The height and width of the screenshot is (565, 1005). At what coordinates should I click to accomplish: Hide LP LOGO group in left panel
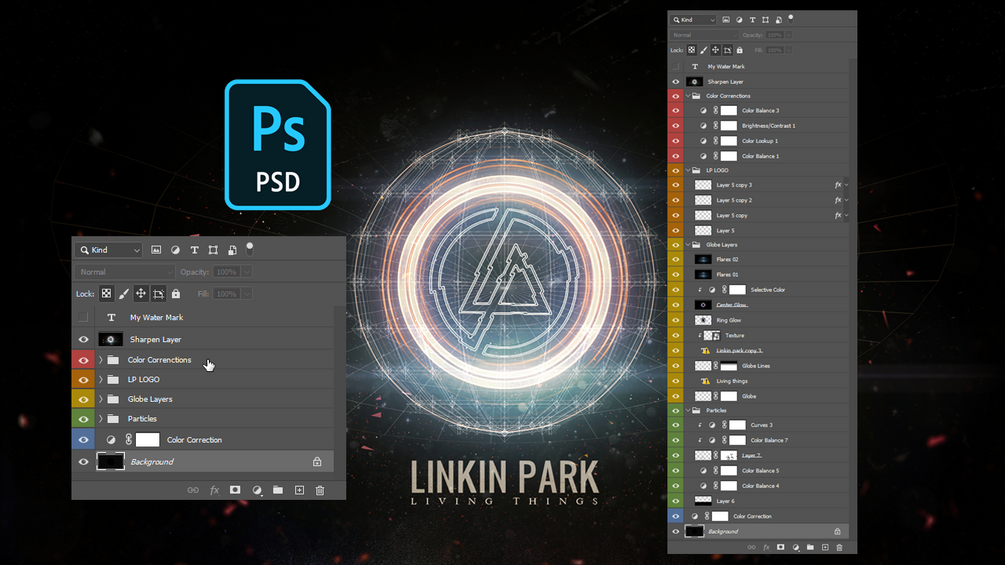click(x=83, y=379)
